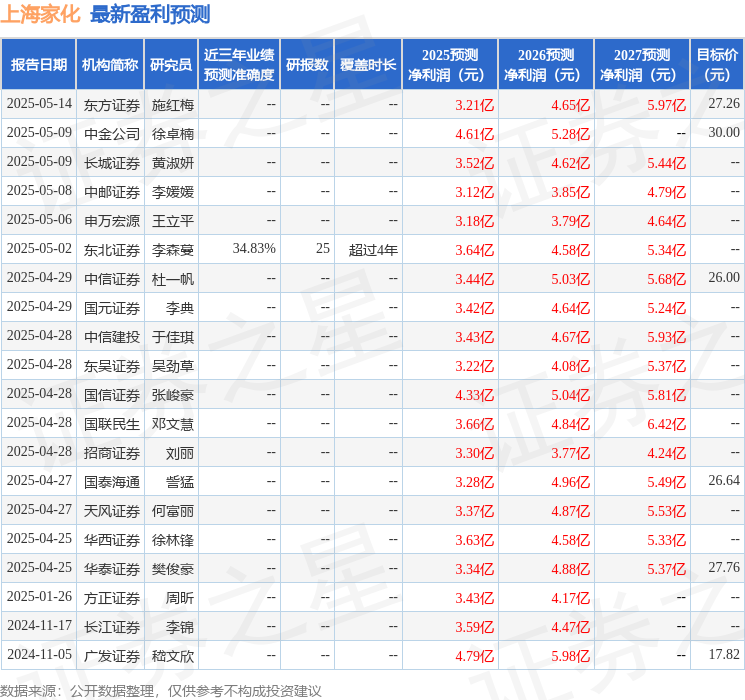Select the 招商证券 institution cell
745x700 pixels.
[112, 453]
